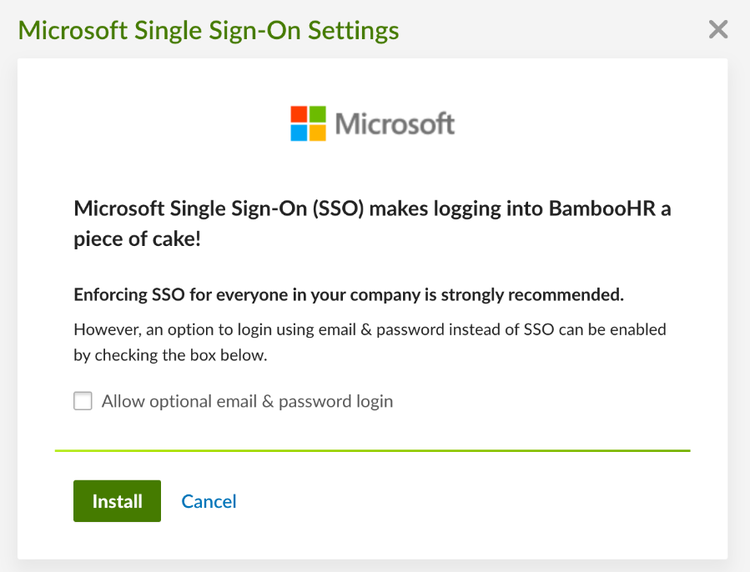Click the red square in Microsoft logo
The width and height of the screenshot is (750, 572).
(299, 114)
